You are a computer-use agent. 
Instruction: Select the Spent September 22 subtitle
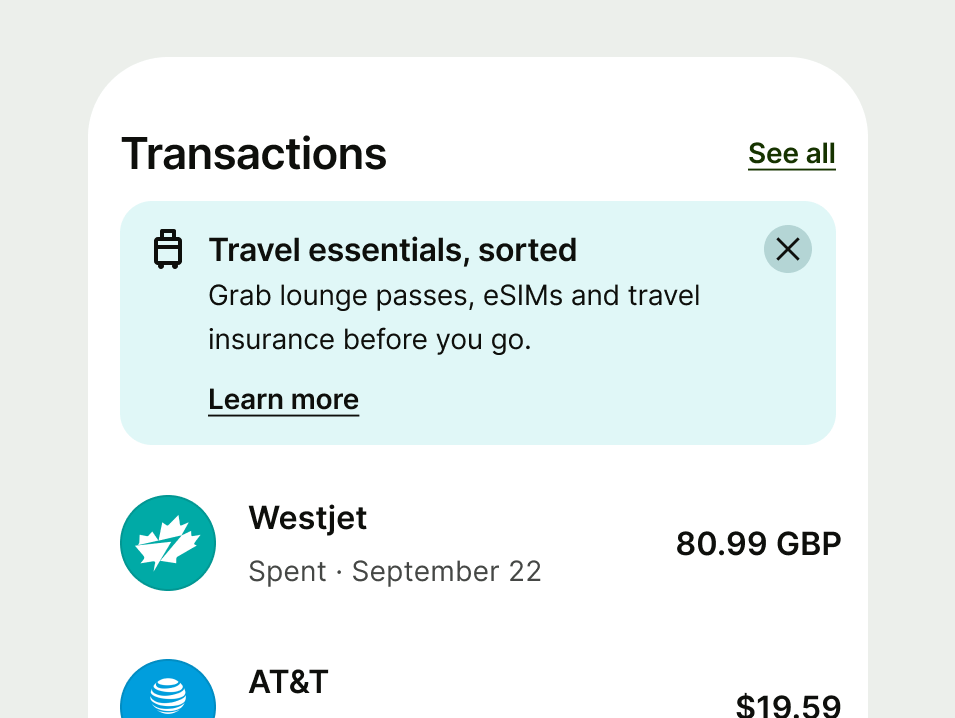point(394,571)
